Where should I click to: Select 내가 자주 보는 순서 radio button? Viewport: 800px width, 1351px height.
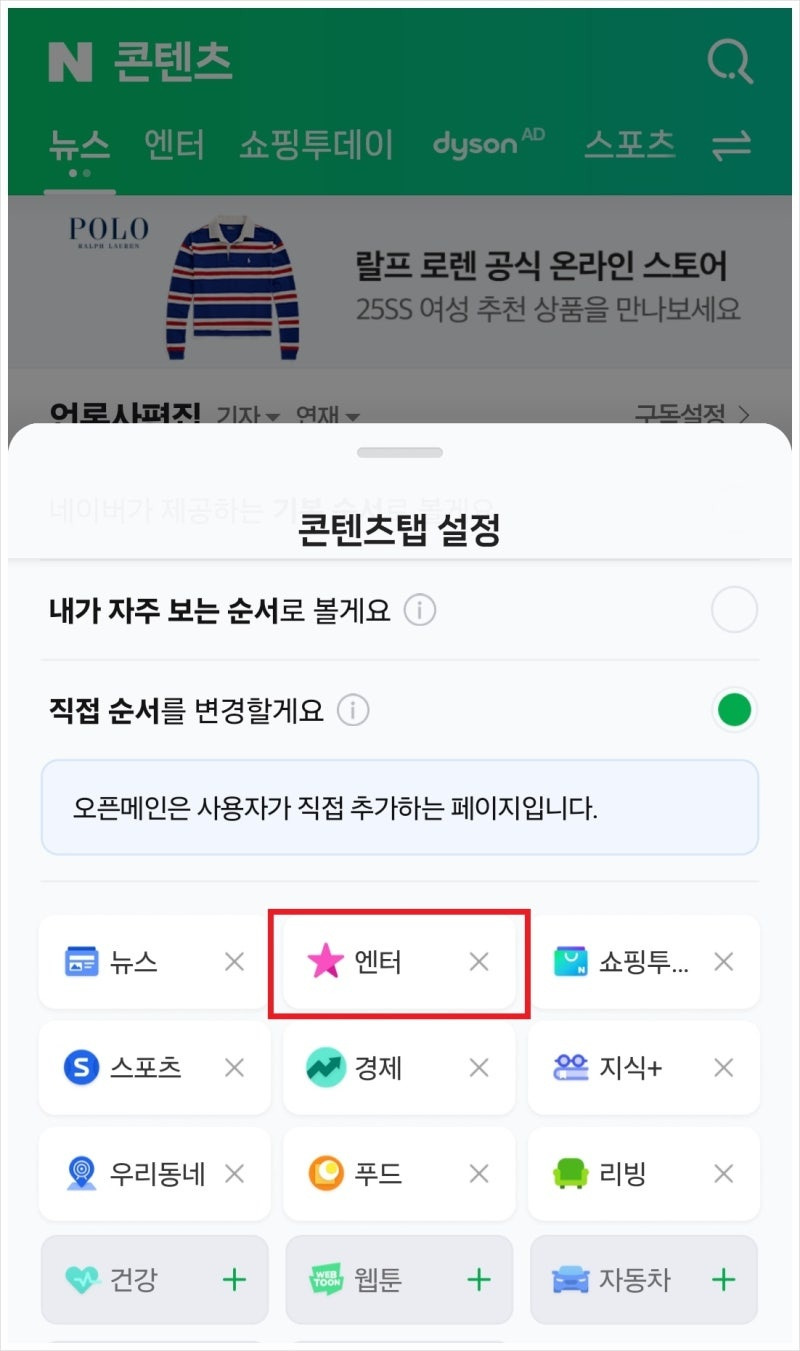734,610
